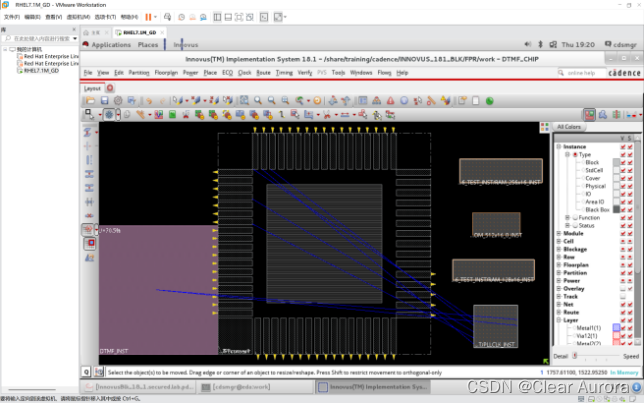Click the Zoom Out magnifier icon
The image size is (644, 403).
(x=271, y=101)
